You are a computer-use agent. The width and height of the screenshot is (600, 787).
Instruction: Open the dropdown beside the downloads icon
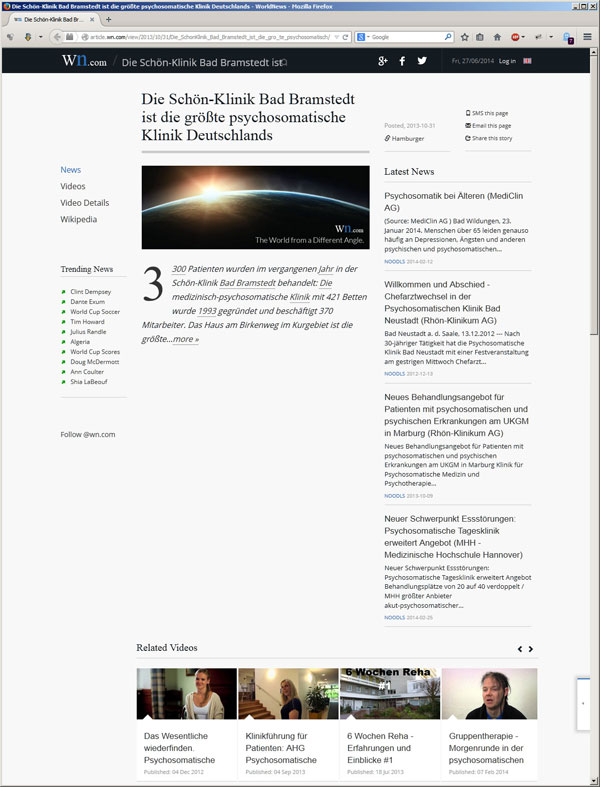[x=41, y=37]
